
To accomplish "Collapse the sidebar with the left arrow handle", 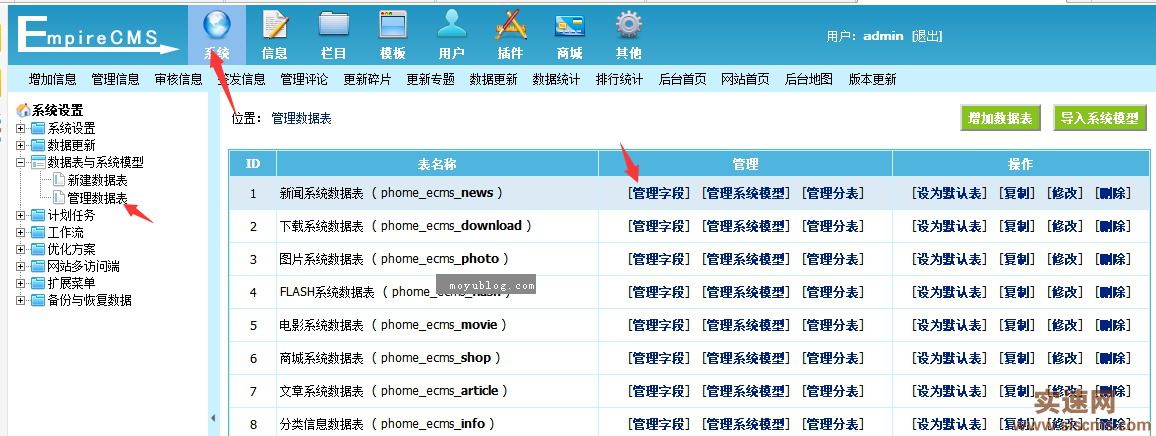I will pyautogui.click(x=214, y=418).
